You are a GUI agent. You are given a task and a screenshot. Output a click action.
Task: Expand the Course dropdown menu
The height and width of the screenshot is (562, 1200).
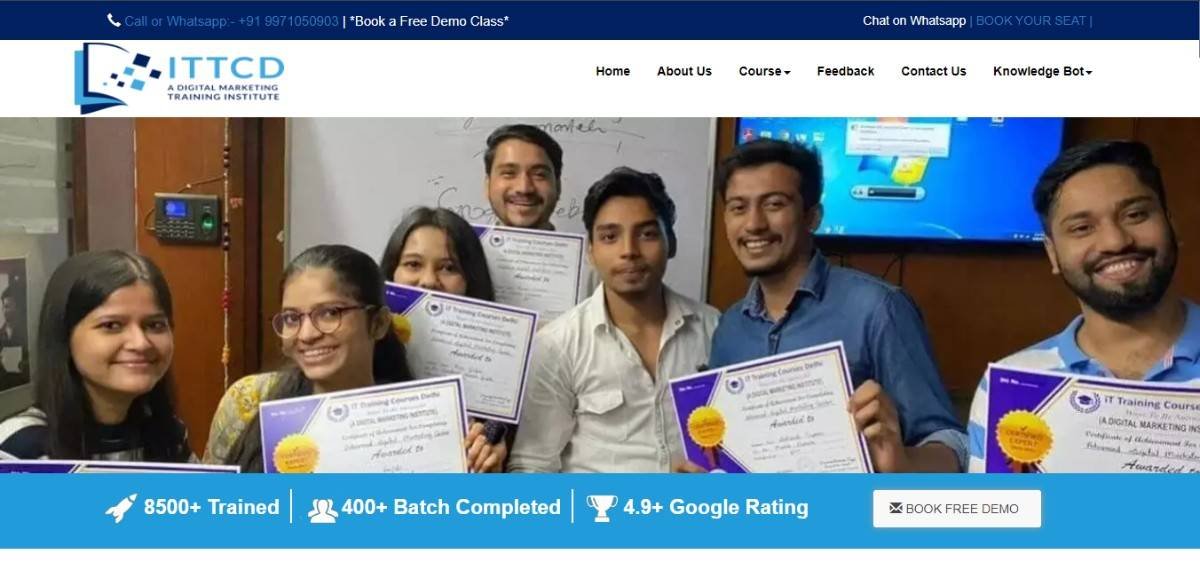764,71
